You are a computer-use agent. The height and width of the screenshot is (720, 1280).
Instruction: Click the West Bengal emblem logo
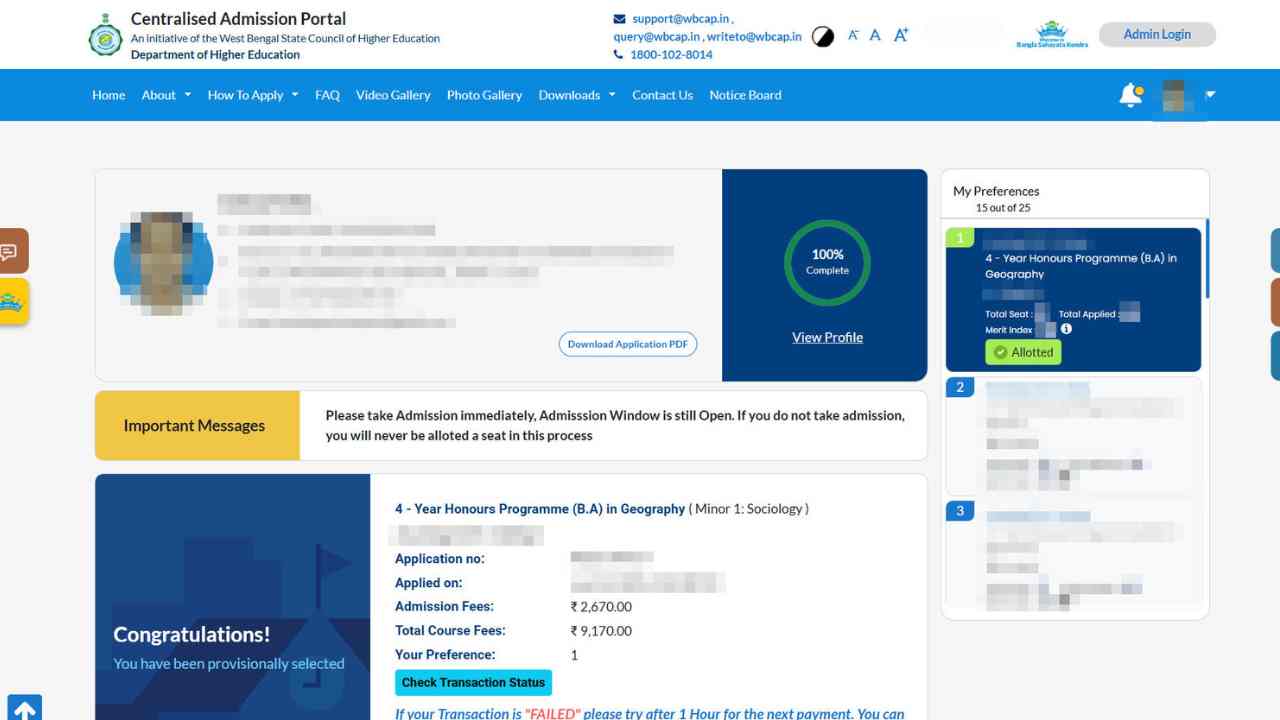pos(105,38)
